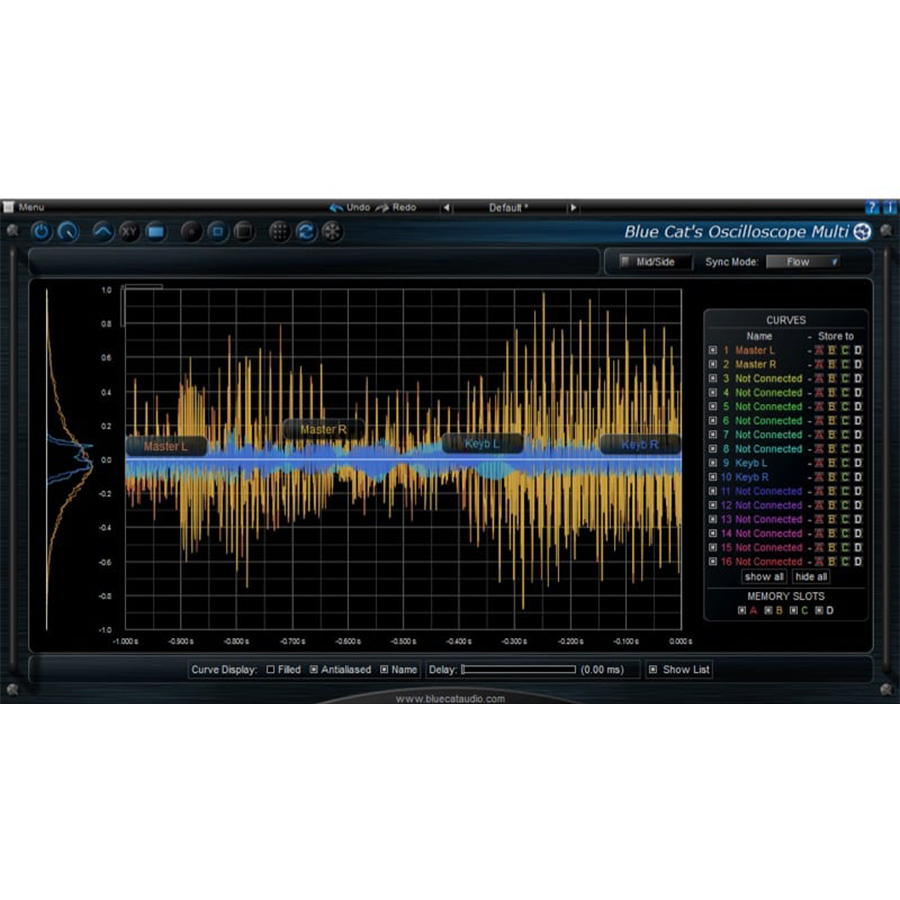Open the oscilloscope knob view icon

[x=67, y=231]
